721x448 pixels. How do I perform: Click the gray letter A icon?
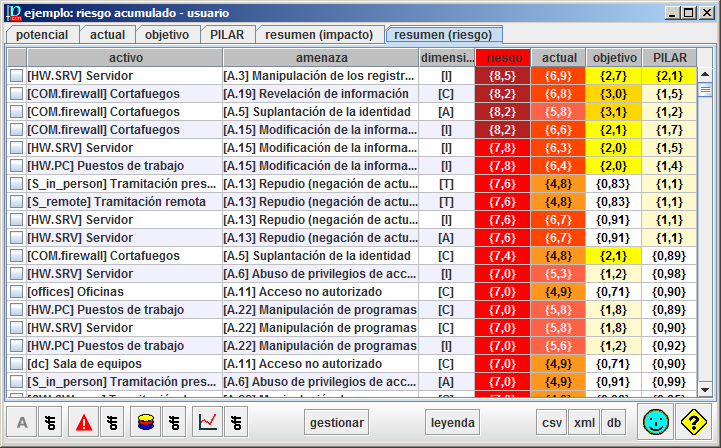pyautogui.click(x=22, y=423)
